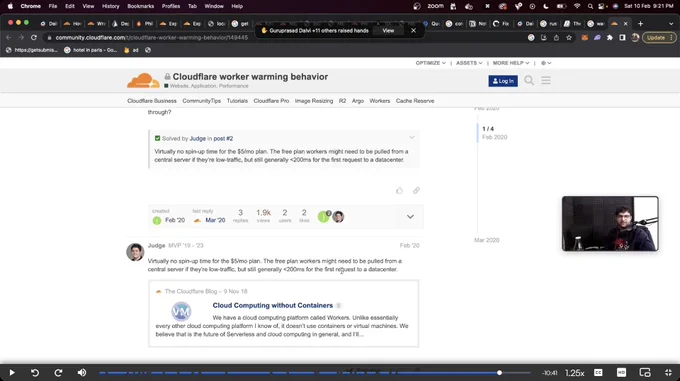Open Cache Reserve category
The height and width of the screenshot is (381, 680).
[415, 101]
